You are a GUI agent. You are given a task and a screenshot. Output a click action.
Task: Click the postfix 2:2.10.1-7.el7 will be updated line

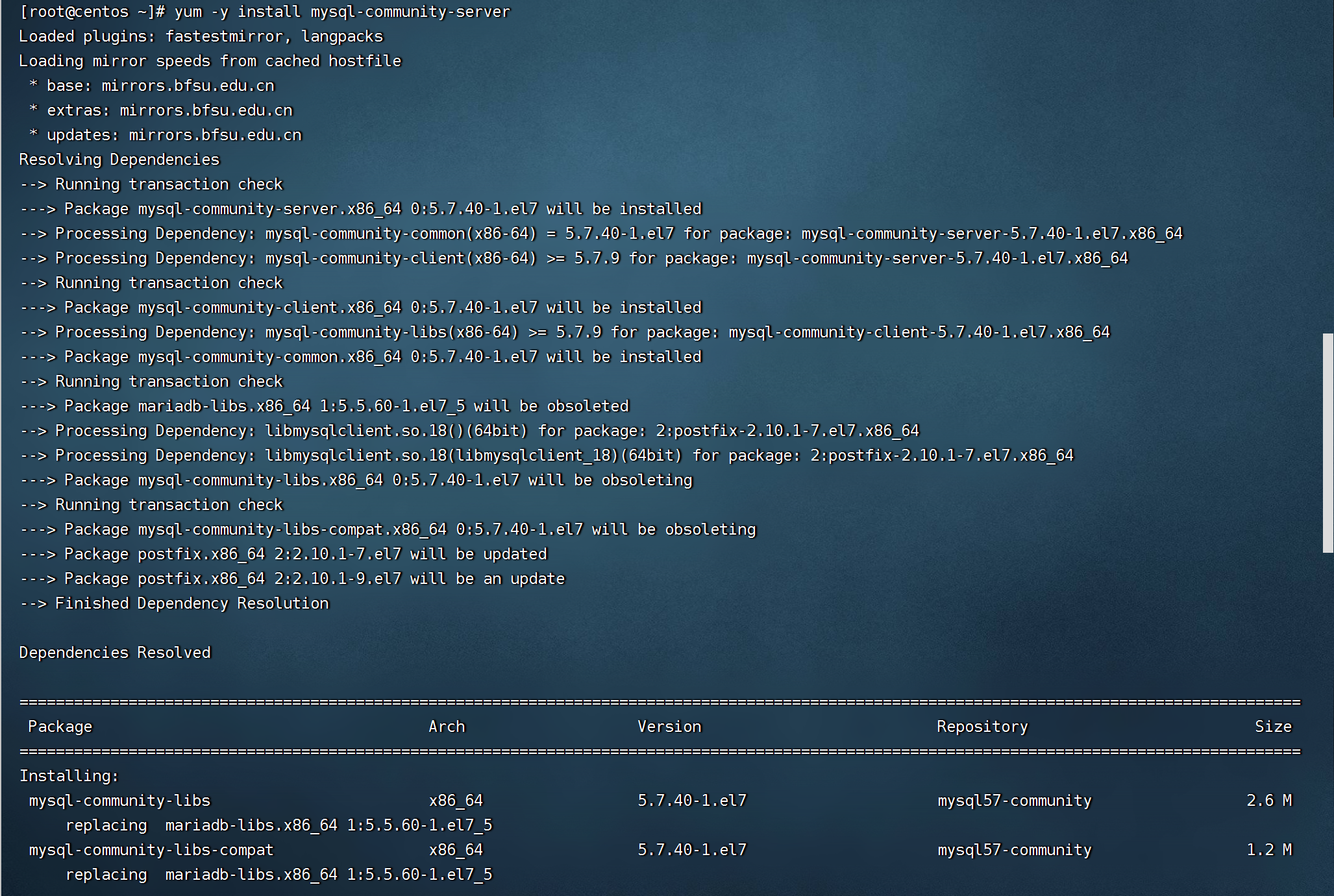click(284, 554)
